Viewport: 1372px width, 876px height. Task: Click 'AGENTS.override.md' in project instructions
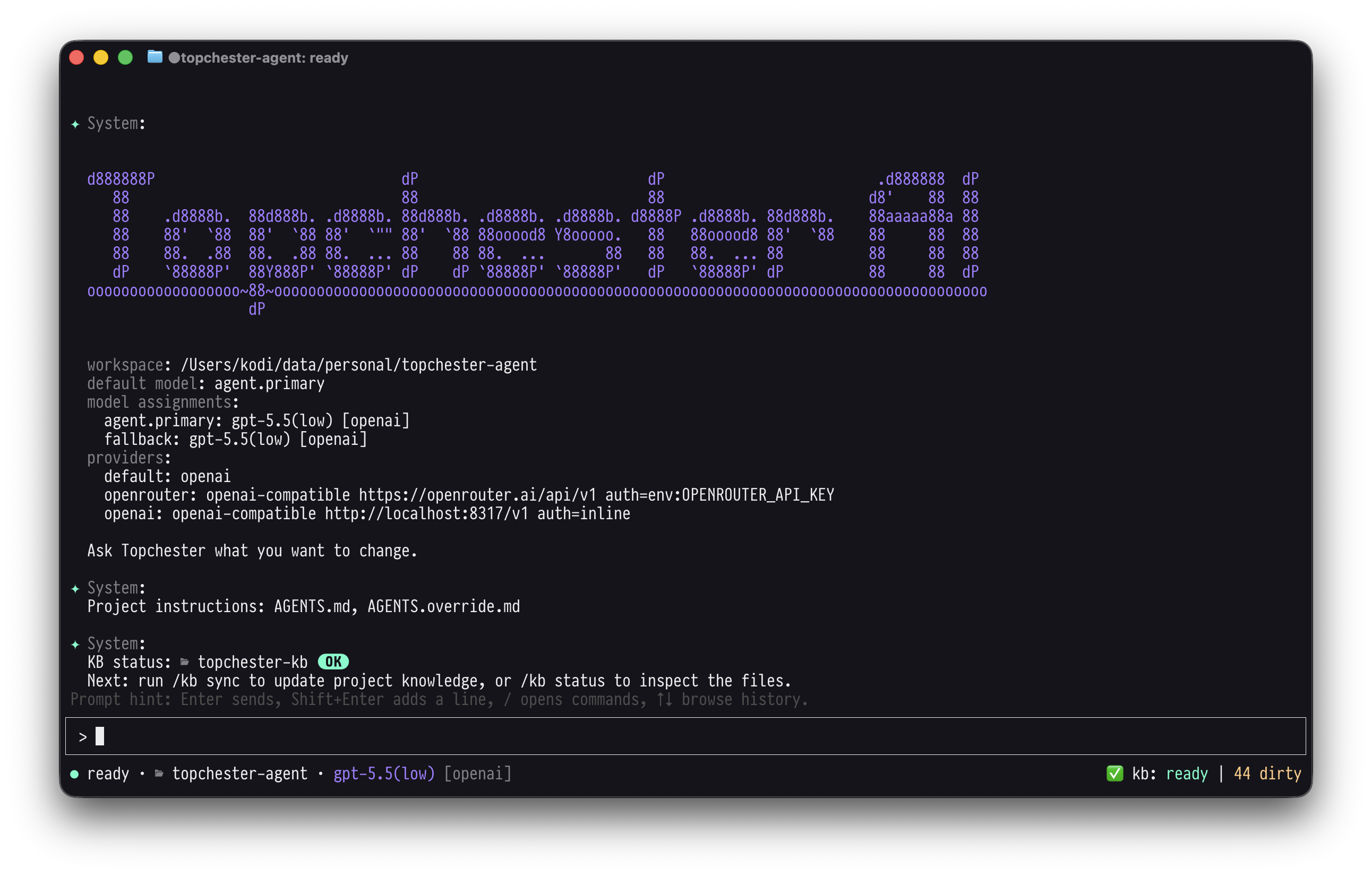click(444, 607)
